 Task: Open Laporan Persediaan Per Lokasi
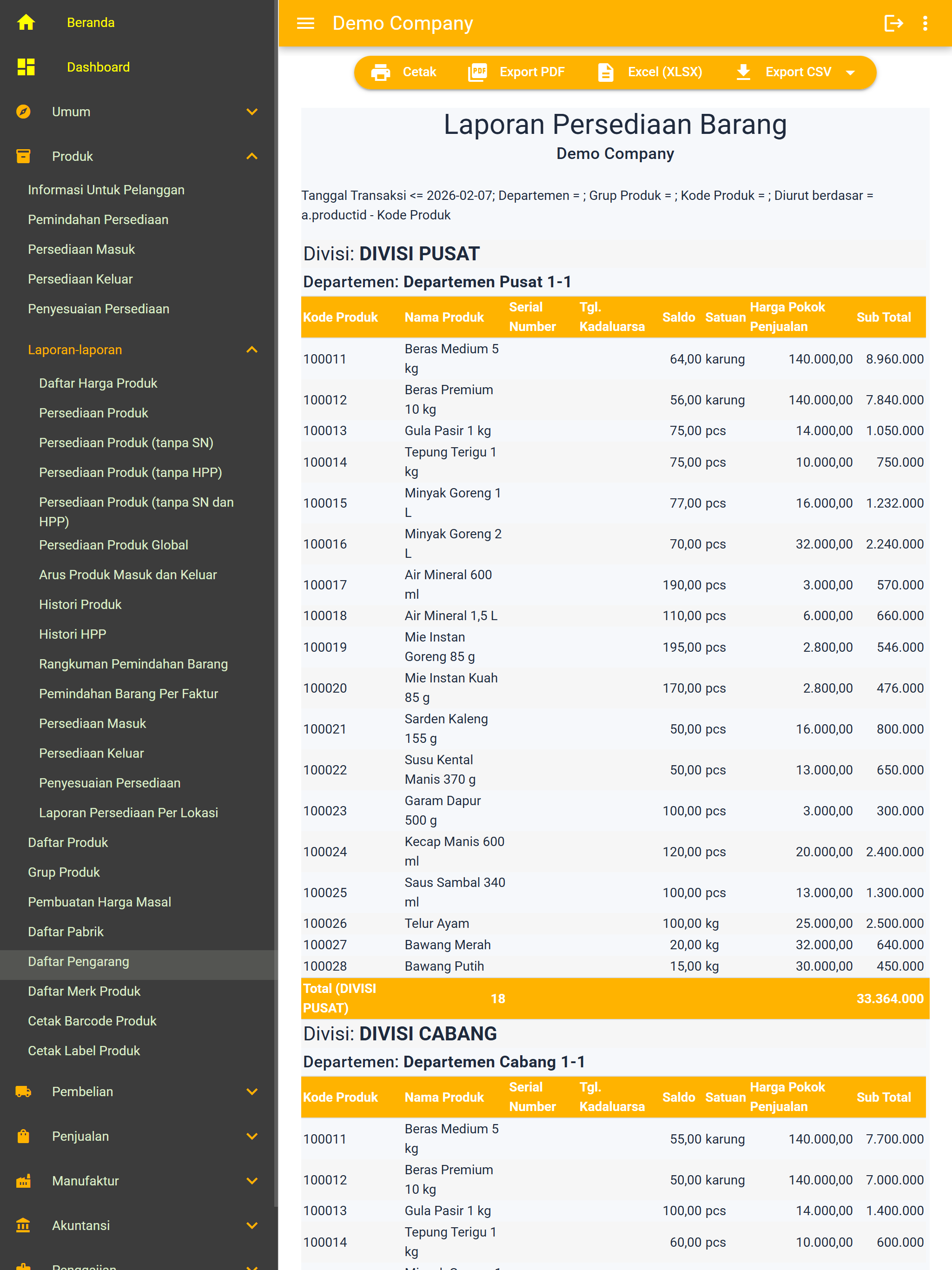(x=129, y=813)
